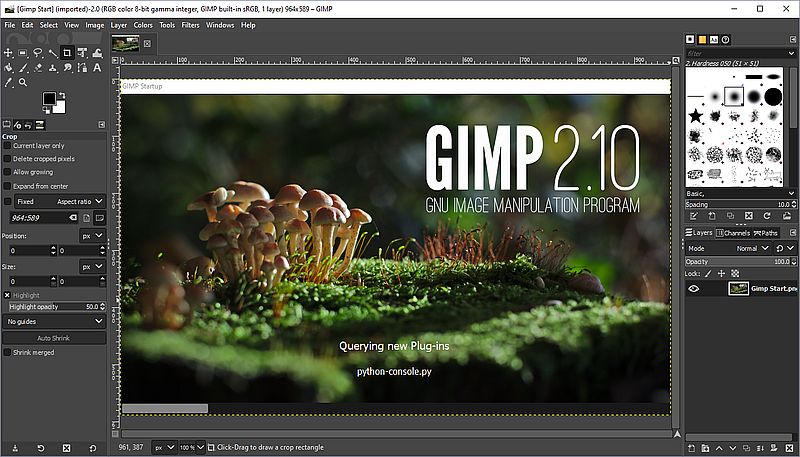Toggle the Fixed aspect ratio checkbox

(7, 201)
